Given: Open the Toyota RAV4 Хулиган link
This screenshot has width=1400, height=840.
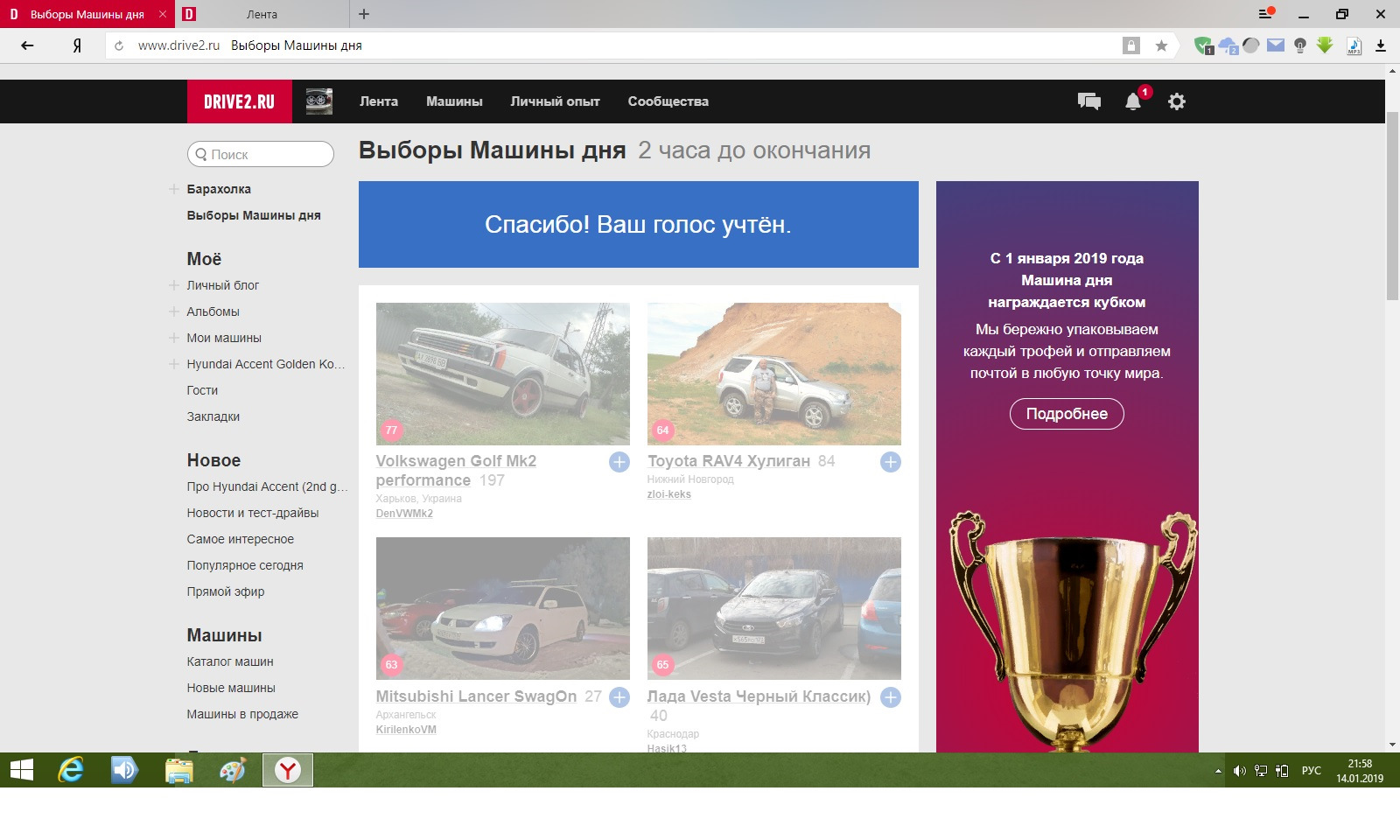Looking at the screenshot, I should (x=729, y=461).
